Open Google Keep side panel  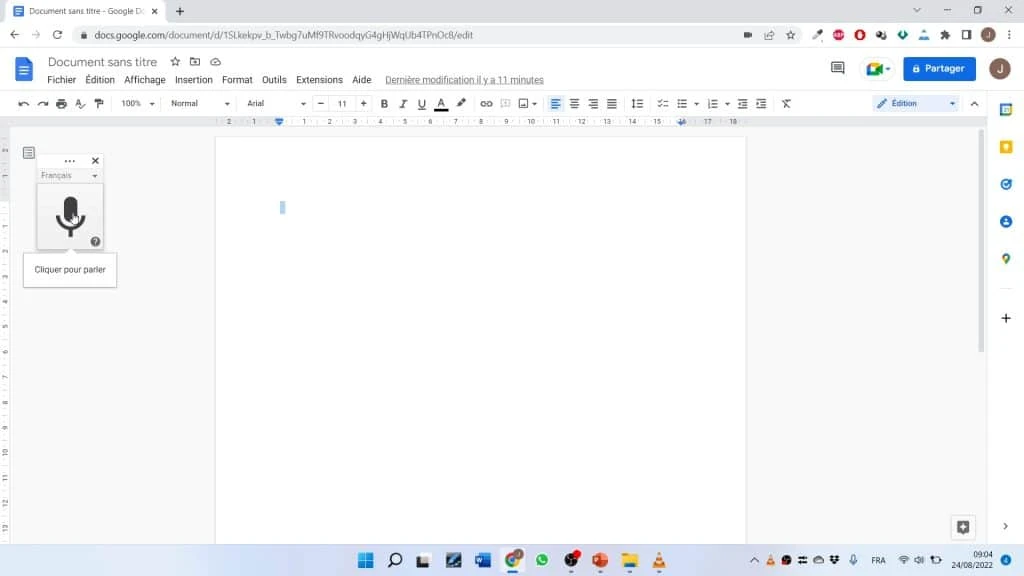[1006, 147]
